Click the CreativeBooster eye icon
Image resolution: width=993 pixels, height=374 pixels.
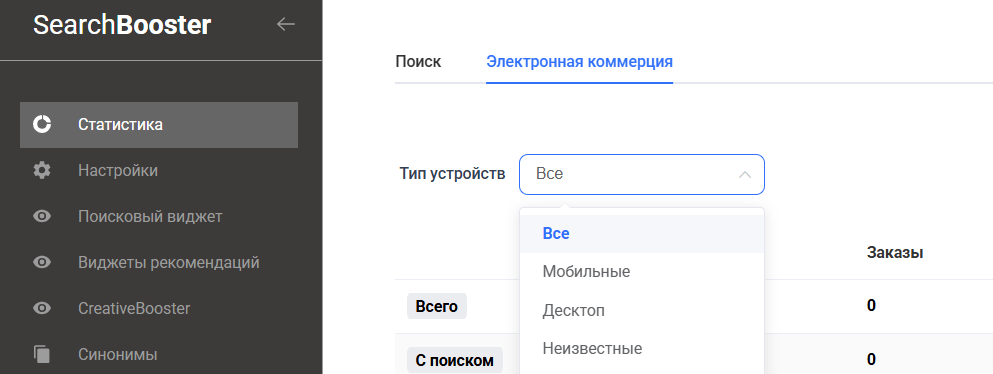click(42, 309)
